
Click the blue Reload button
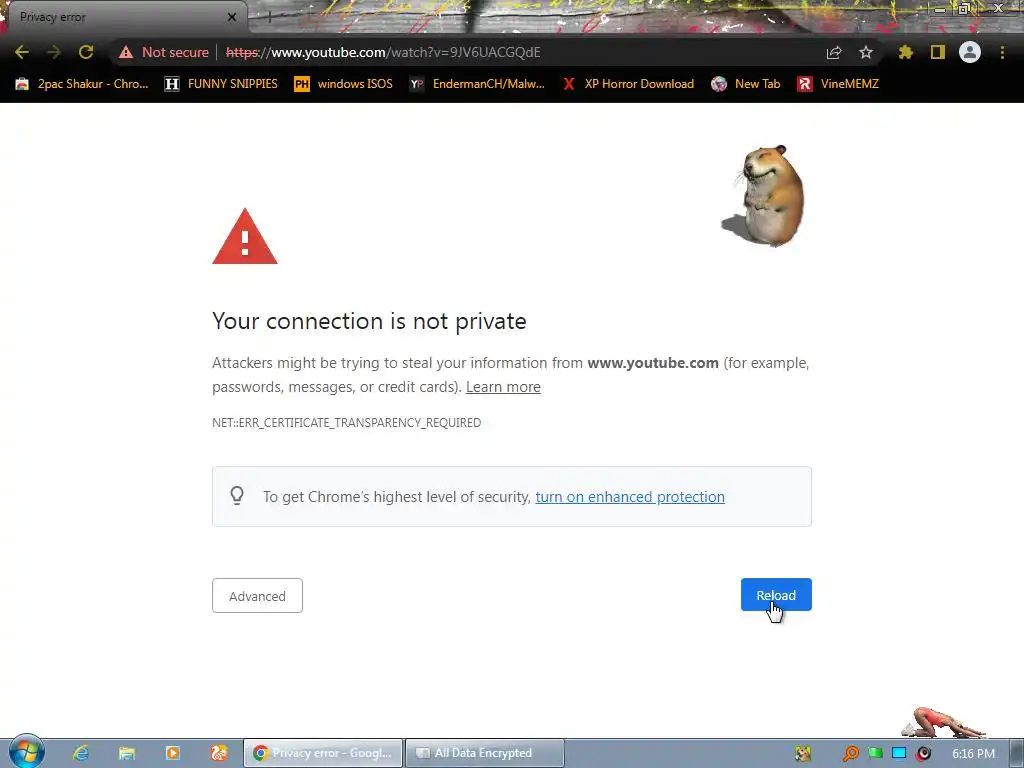click(776, 595)
